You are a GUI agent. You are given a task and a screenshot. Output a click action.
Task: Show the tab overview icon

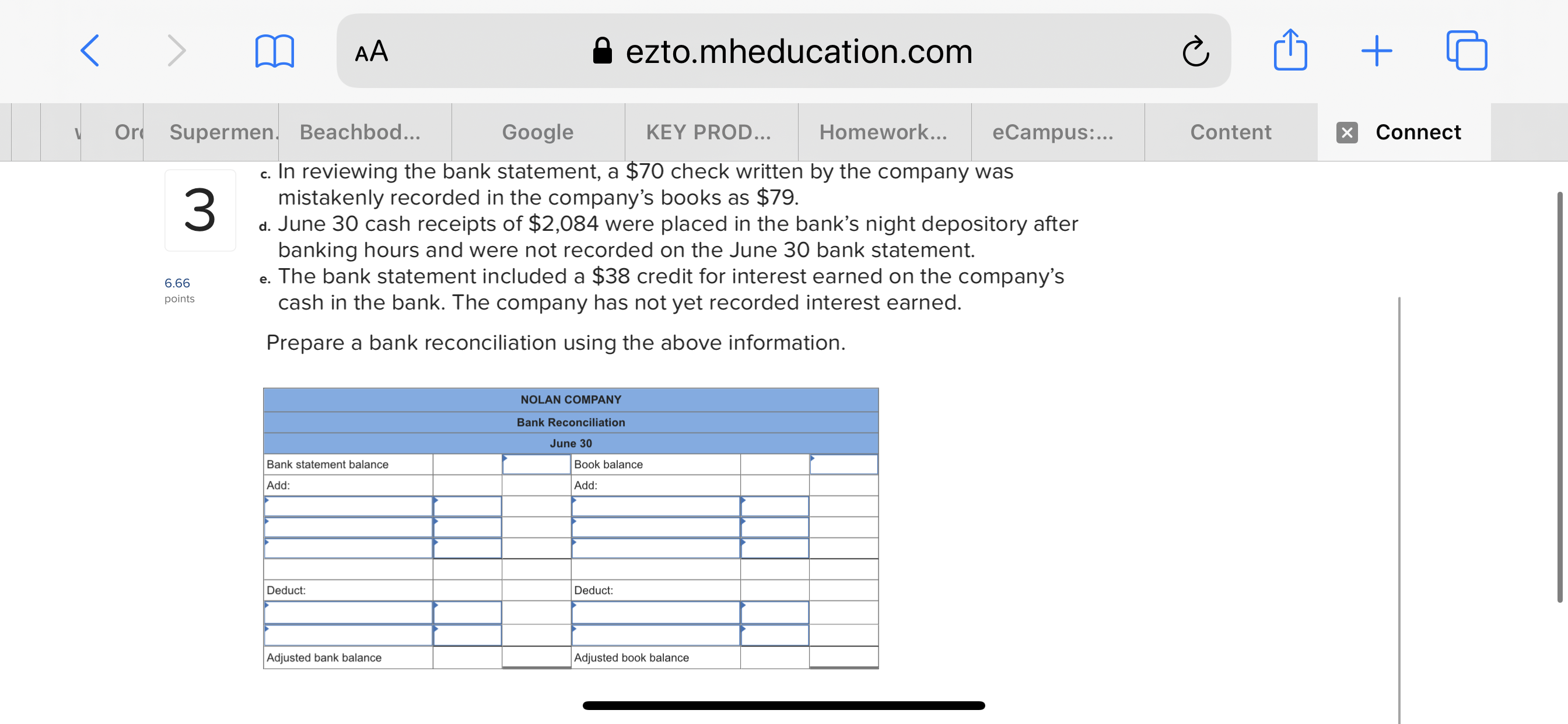(x=1467, y=51)
